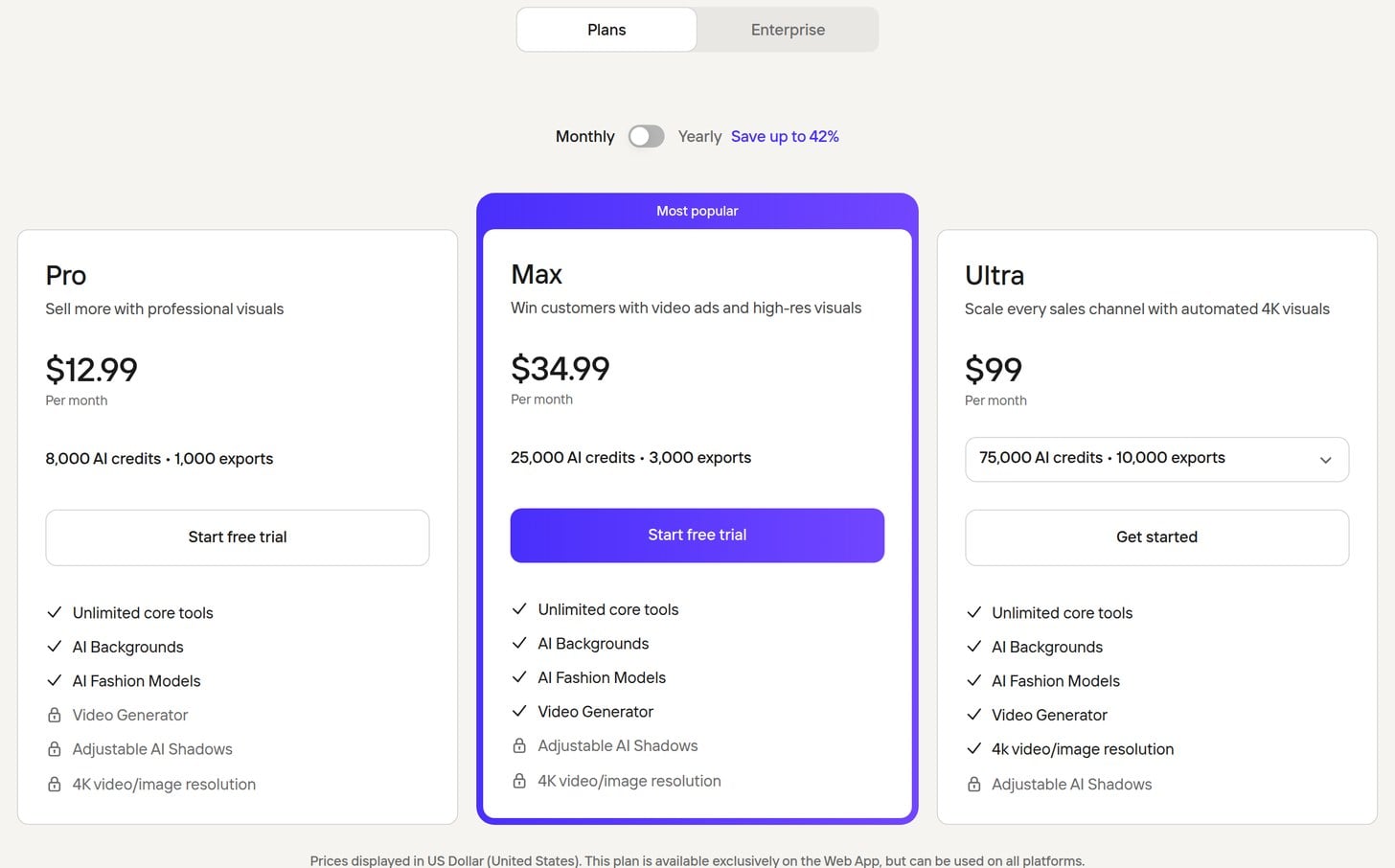The height and width of the screenshot is (868, 1395).
Task: Switch to the Plans tab
Action: [x=606, y=30]
